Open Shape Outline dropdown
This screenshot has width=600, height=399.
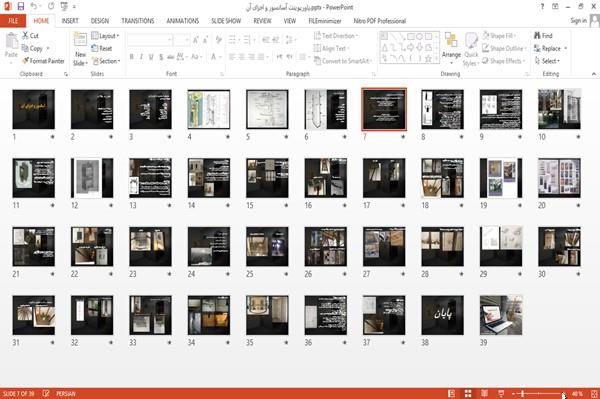505,48
